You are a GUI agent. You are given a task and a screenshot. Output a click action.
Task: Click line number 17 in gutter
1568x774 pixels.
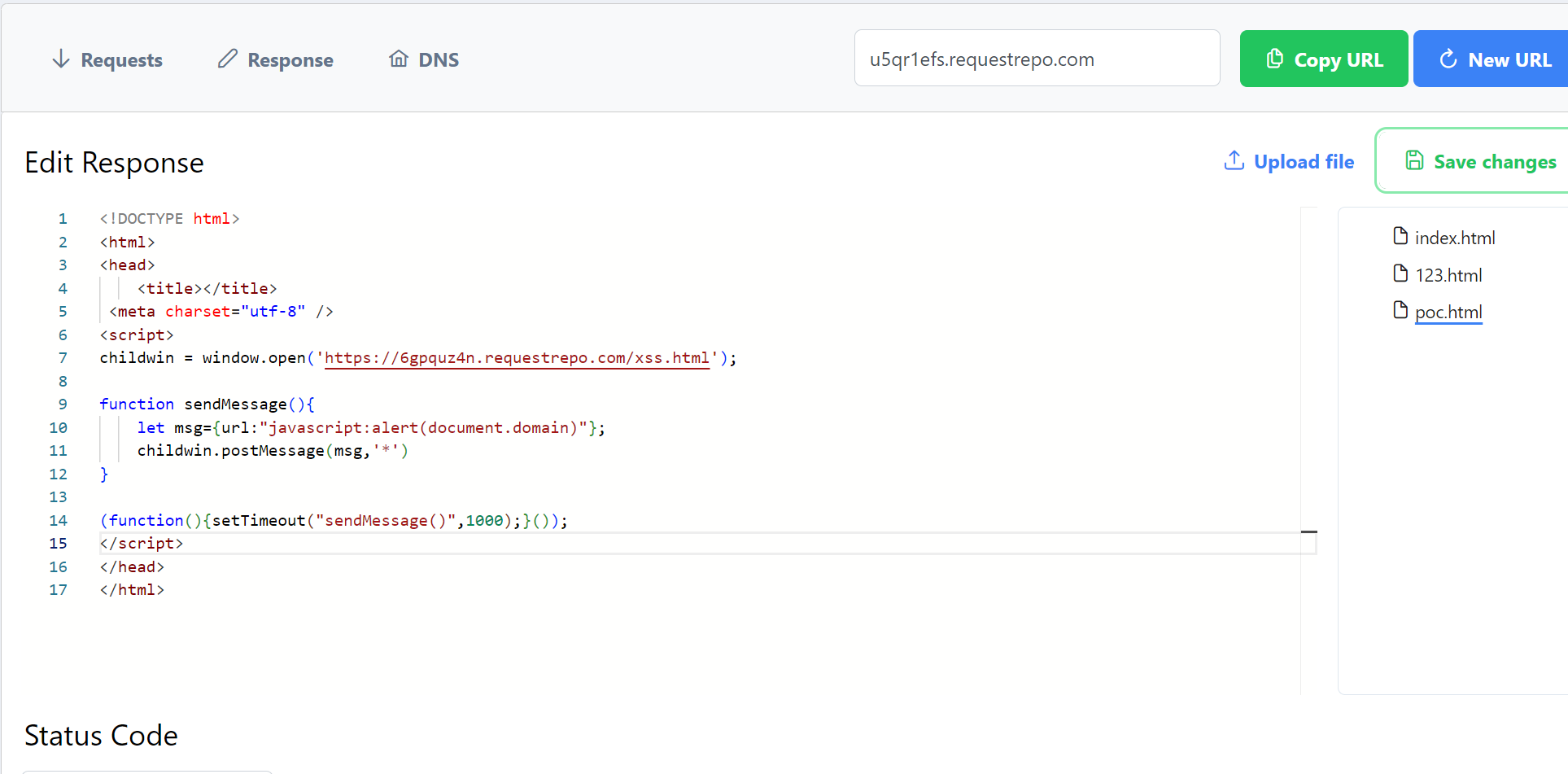coord(58,590)
